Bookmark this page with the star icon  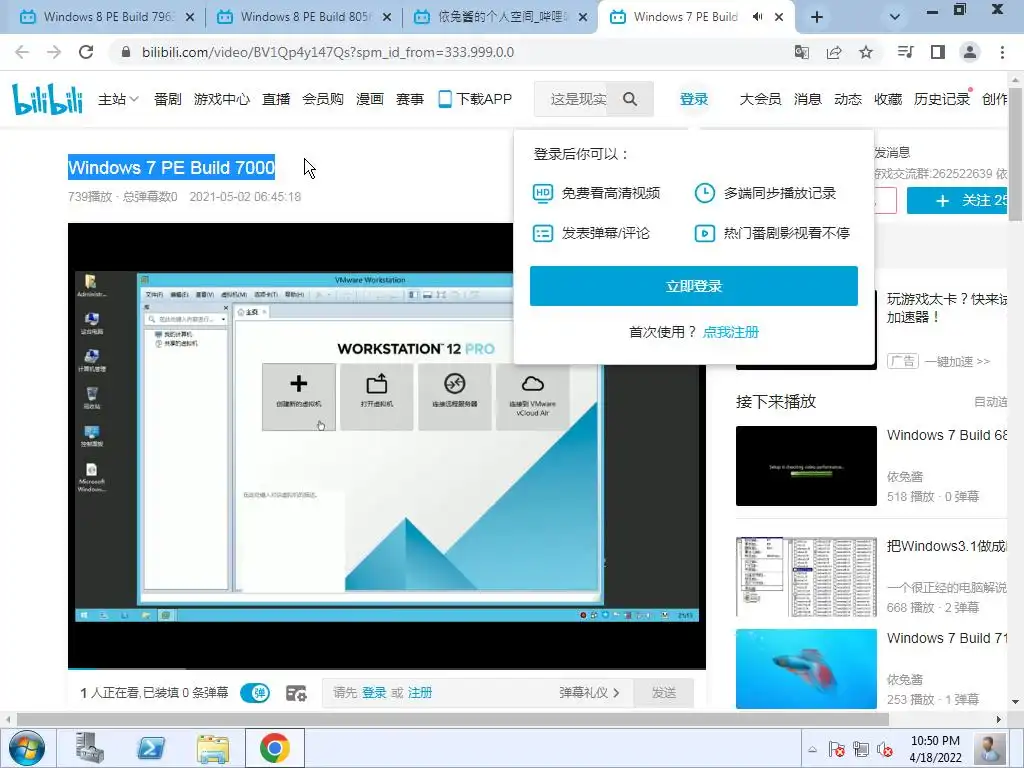pyautogui.click(x=866, y=52)
